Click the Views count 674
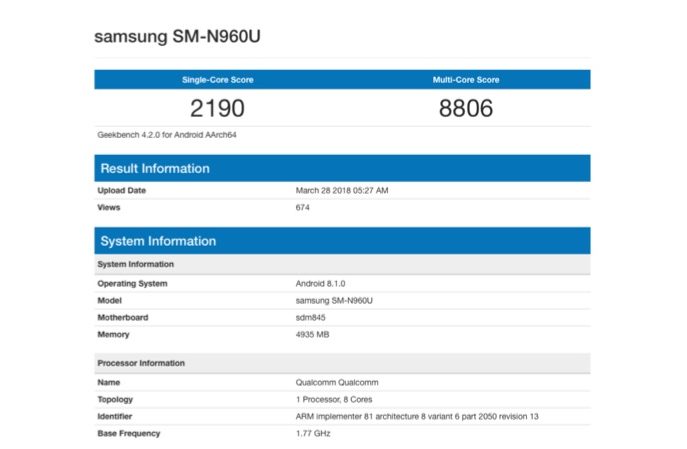This screenshot has height=449, width=687. (x=303, y=207)
